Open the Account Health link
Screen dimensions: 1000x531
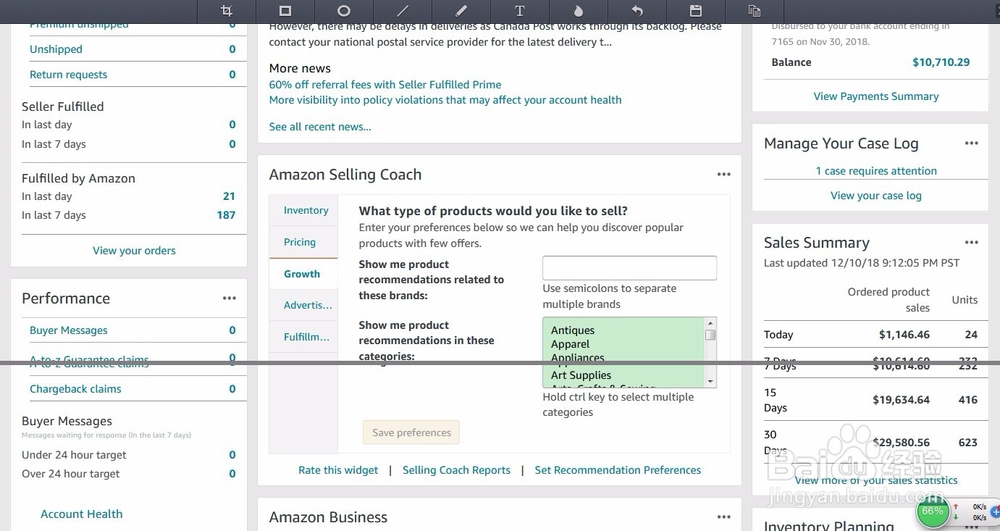(x=82, y=514)
